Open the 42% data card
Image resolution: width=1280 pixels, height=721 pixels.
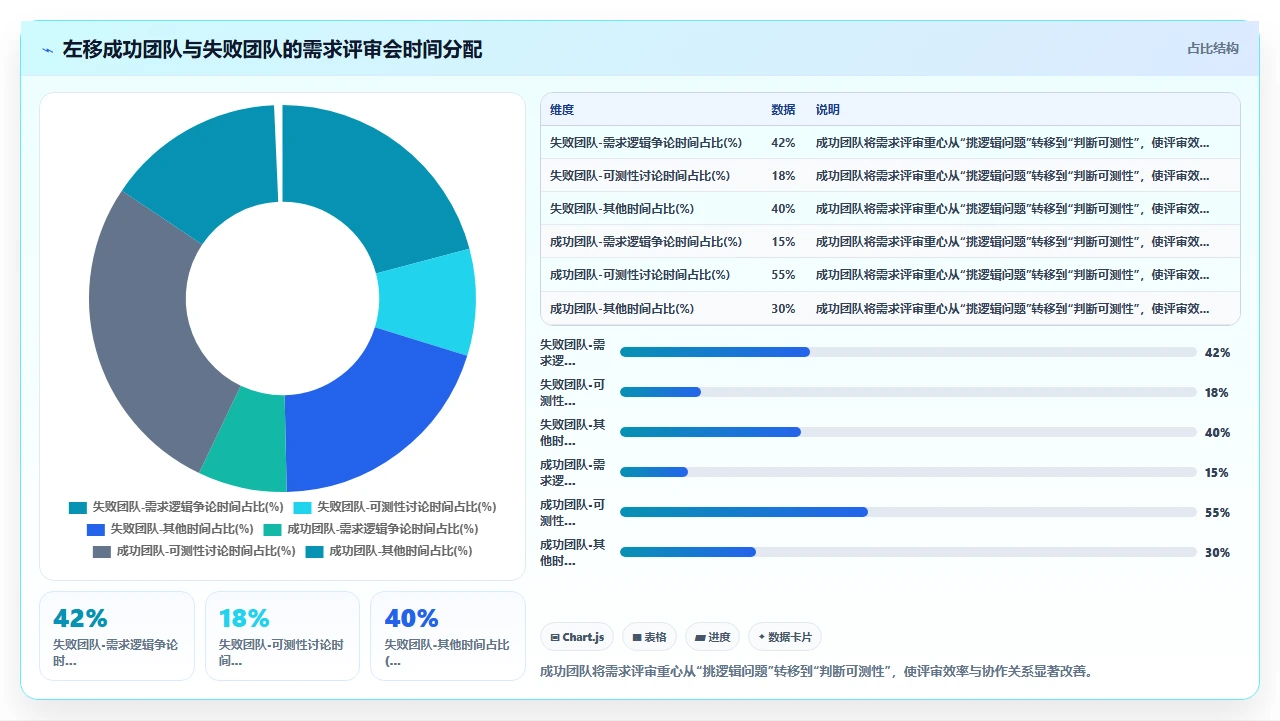tap(117, 636)
